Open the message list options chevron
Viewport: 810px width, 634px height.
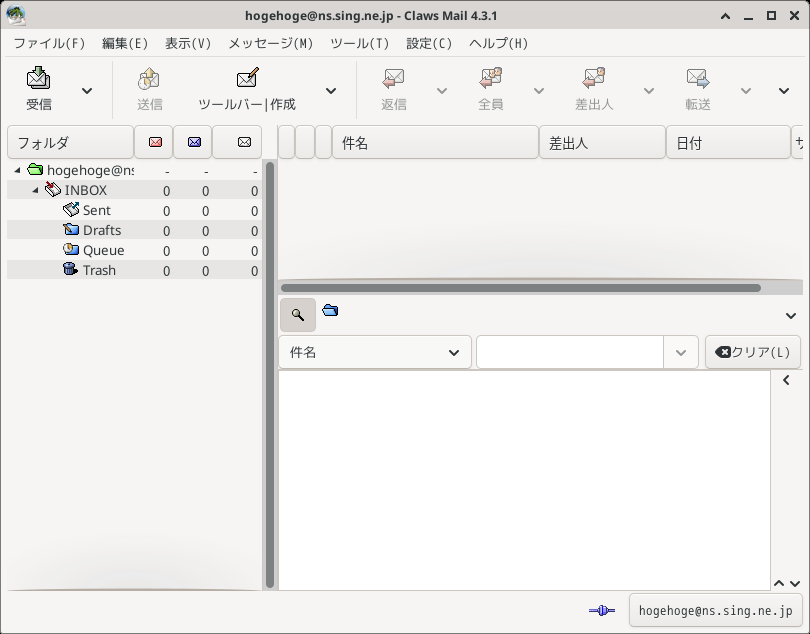point(791,315)
